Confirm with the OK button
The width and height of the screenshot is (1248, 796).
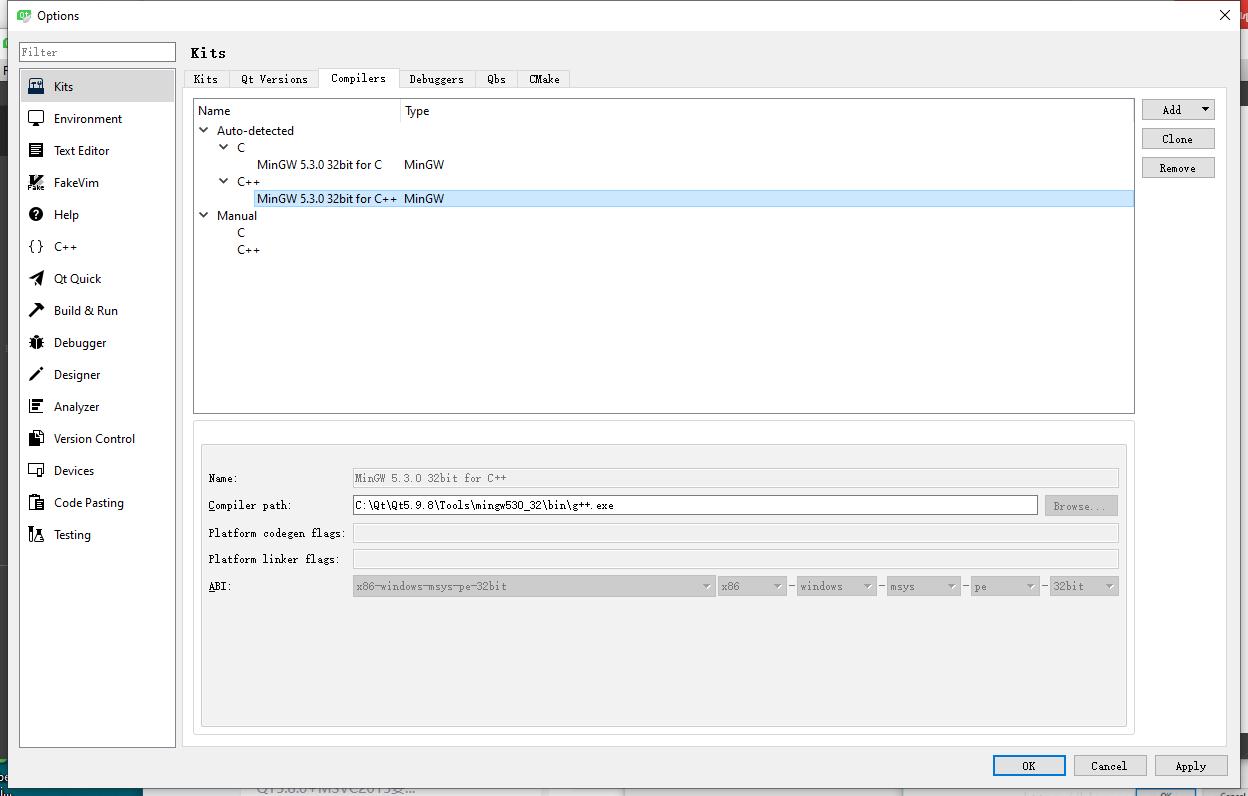point(1029,766)
